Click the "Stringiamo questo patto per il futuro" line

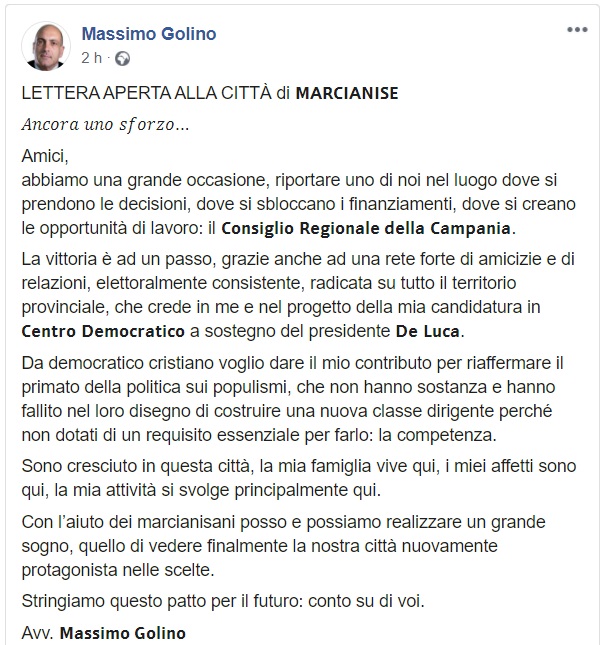click(x=160, y=602)
